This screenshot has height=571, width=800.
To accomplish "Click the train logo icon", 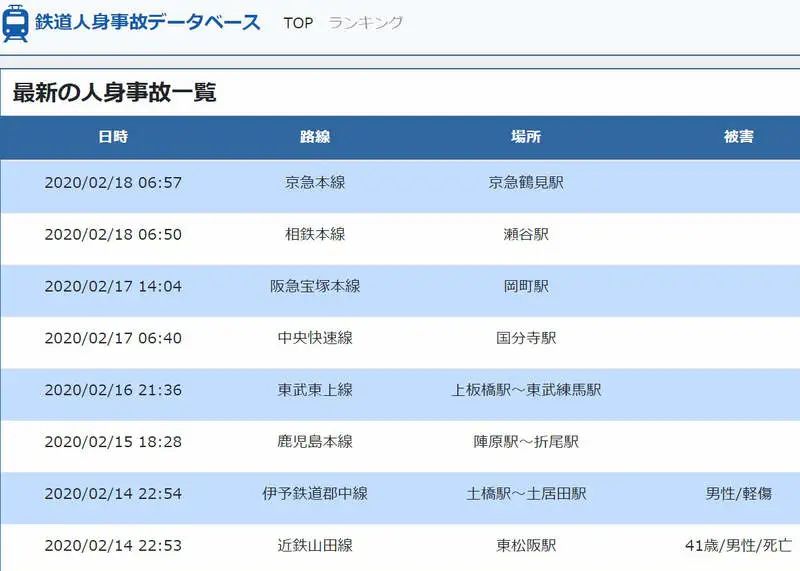I will pyautogui.click(x=15, y=23).
